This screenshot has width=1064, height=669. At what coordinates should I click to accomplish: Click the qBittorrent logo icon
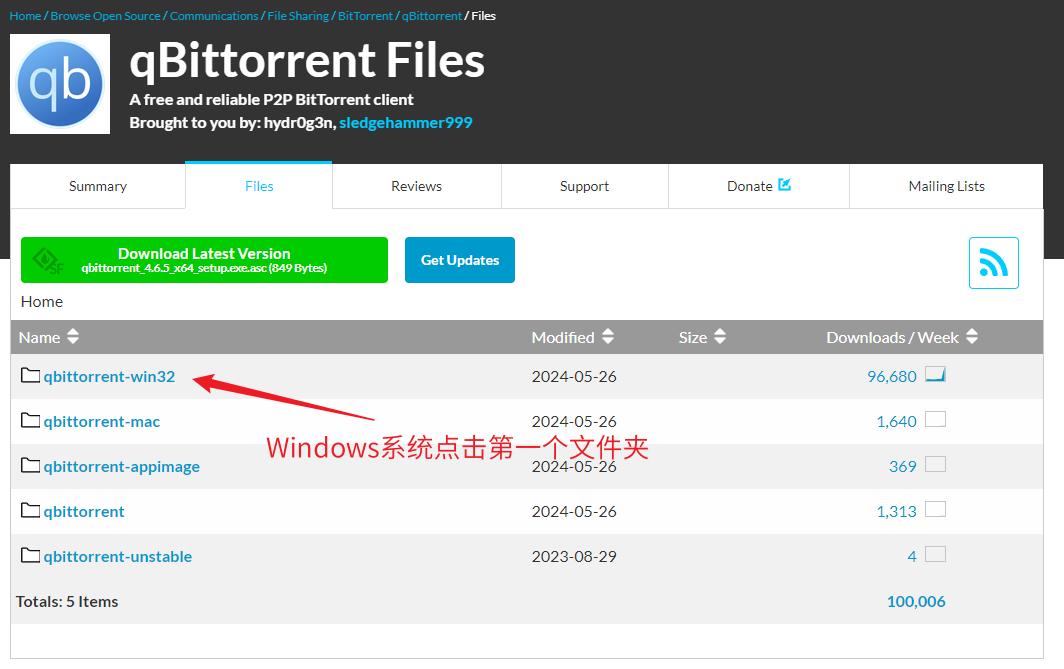[60, 84]
